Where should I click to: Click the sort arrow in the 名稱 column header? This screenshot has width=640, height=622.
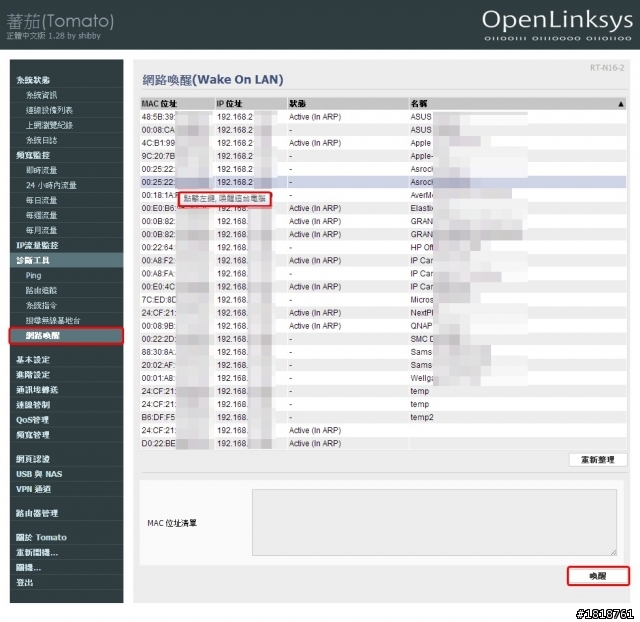click(620, 104)
